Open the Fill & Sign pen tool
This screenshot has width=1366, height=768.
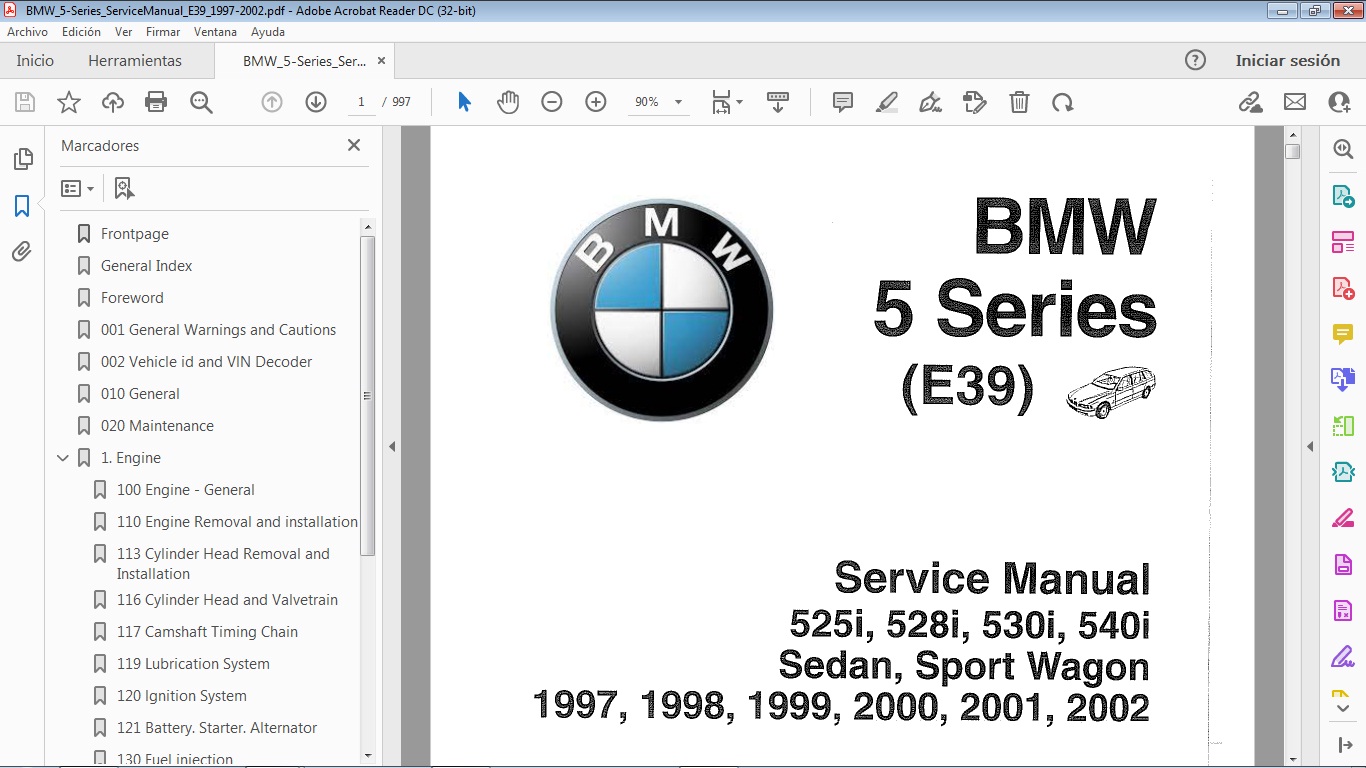pyautogui.click(x=930, y=101)
